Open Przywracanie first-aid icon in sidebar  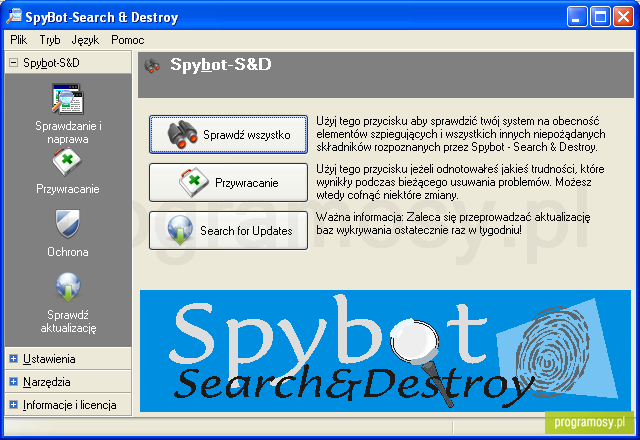(67, 162)
